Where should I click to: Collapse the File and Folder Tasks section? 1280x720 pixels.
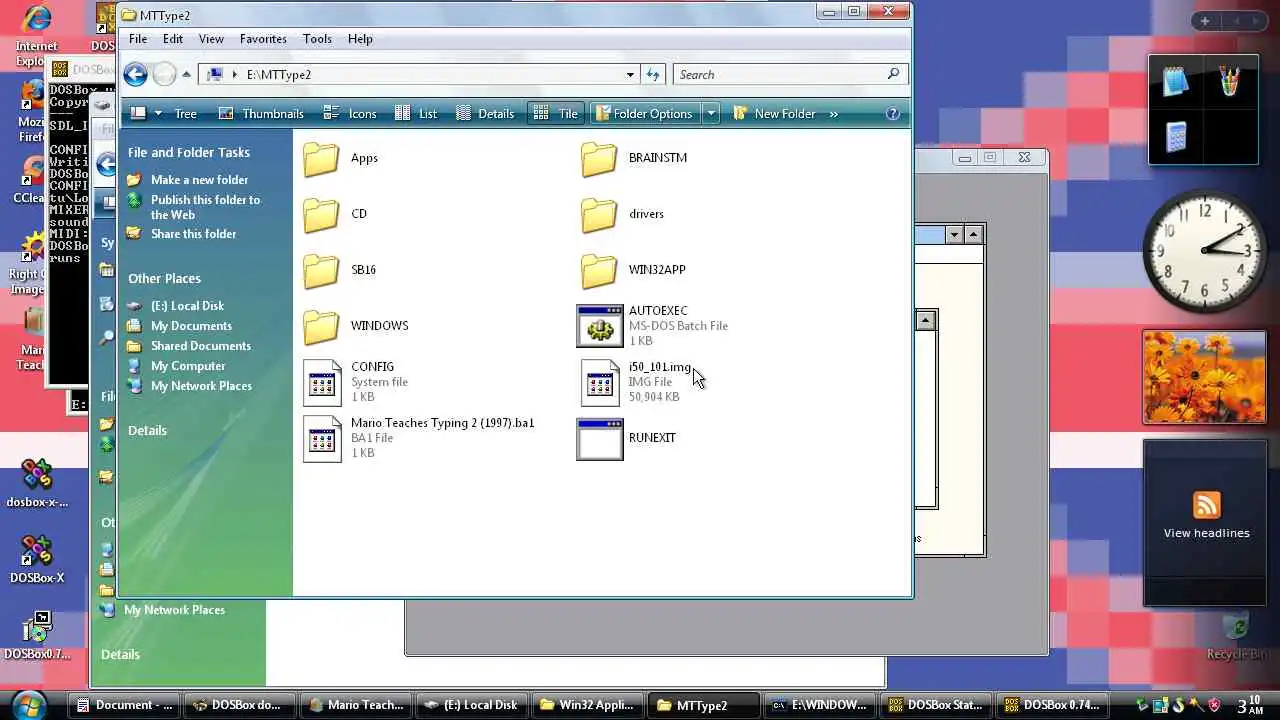click(189, 152)
